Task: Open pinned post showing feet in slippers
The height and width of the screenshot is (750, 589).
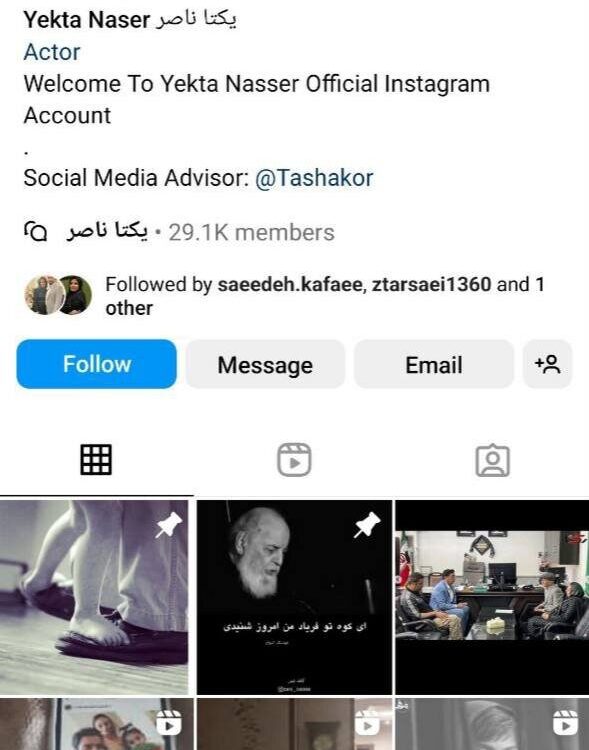Action: coord(94,597)
